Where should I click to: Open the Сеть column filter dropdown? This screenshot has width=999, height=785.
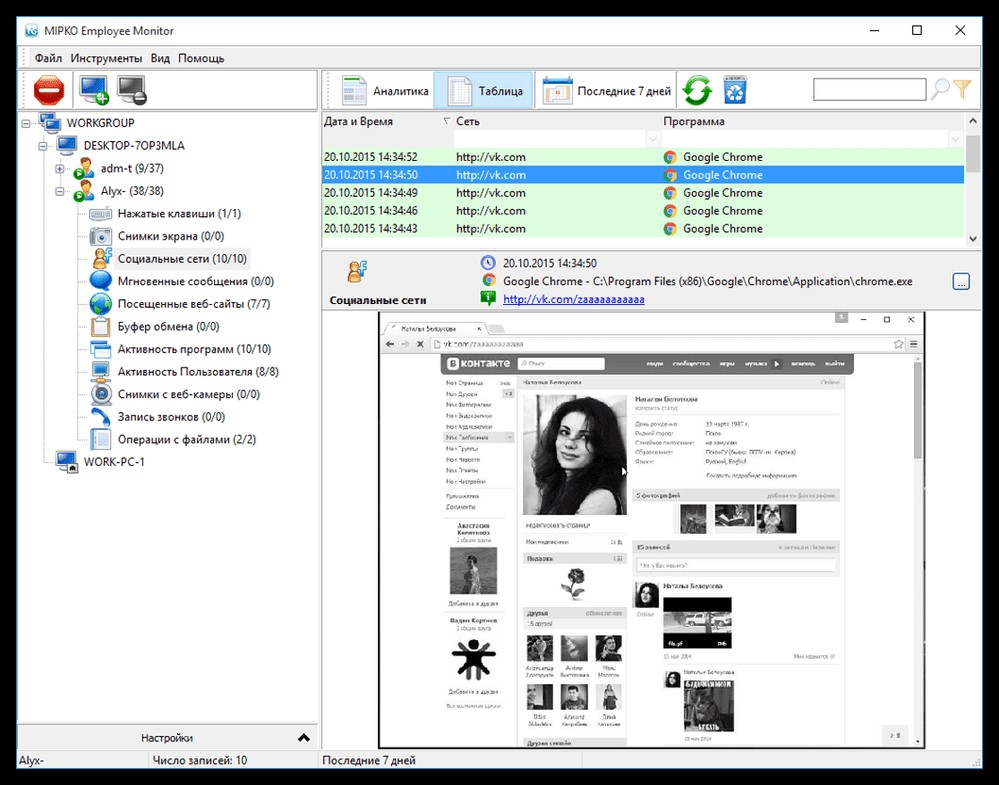point(652,138)
